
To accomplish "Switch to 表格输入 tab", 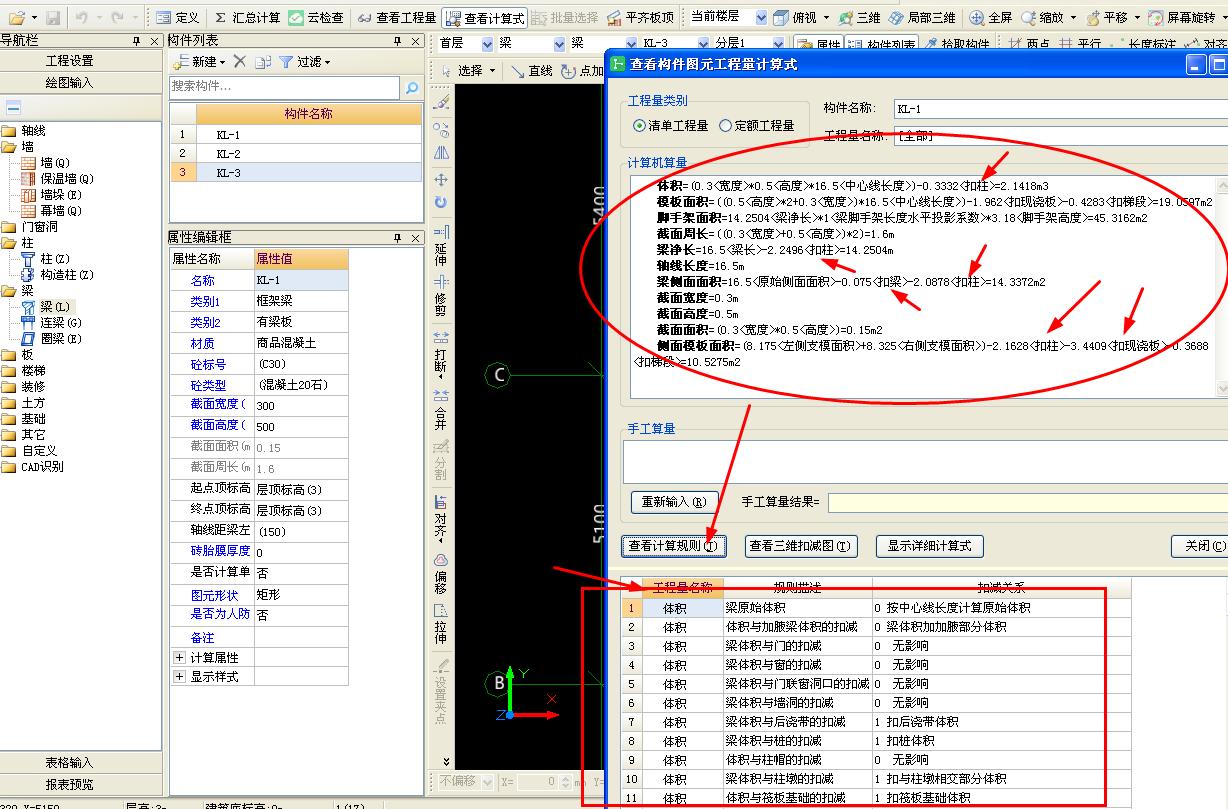I will point(69,763).
